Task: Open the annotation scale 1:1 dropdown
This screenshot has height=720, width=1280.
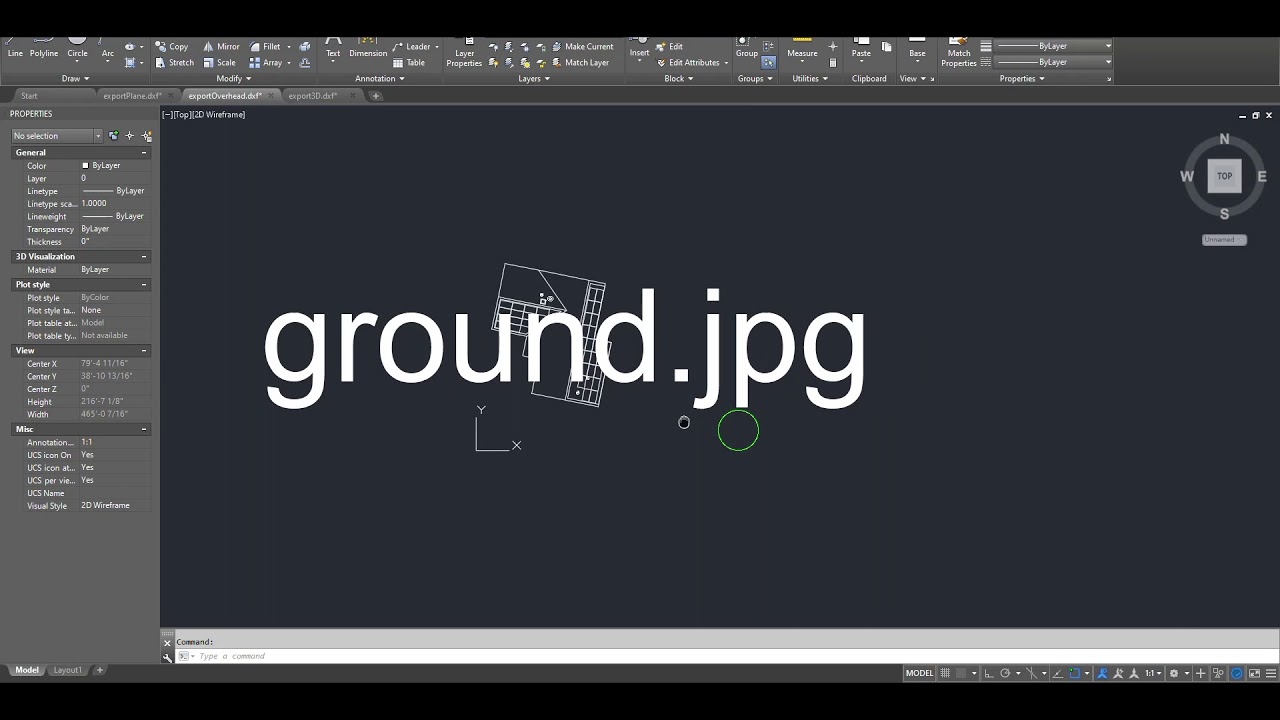Action: 1155,673
